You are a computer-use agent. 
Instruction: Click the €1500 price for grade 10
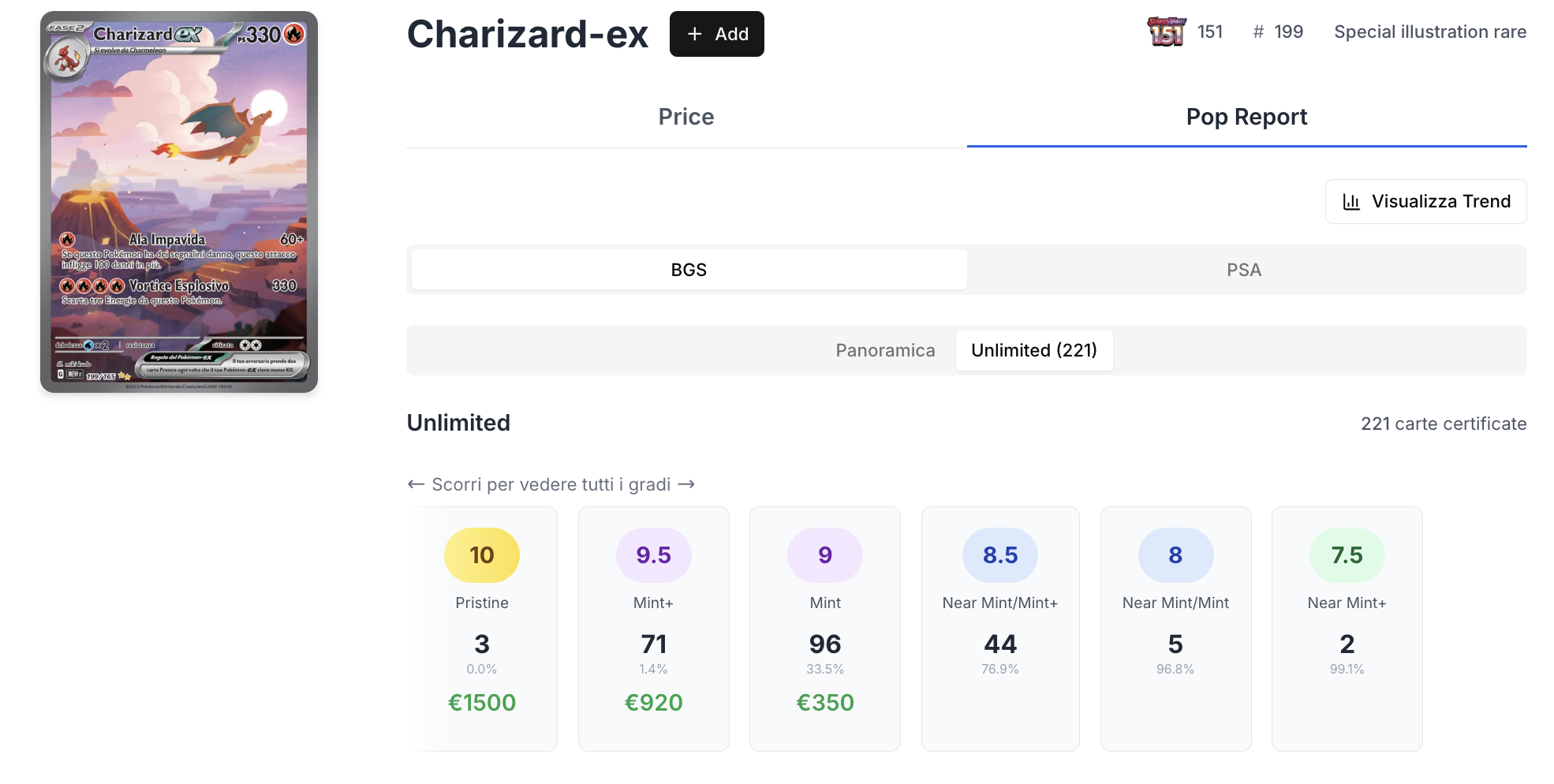(x=481, y=703)
